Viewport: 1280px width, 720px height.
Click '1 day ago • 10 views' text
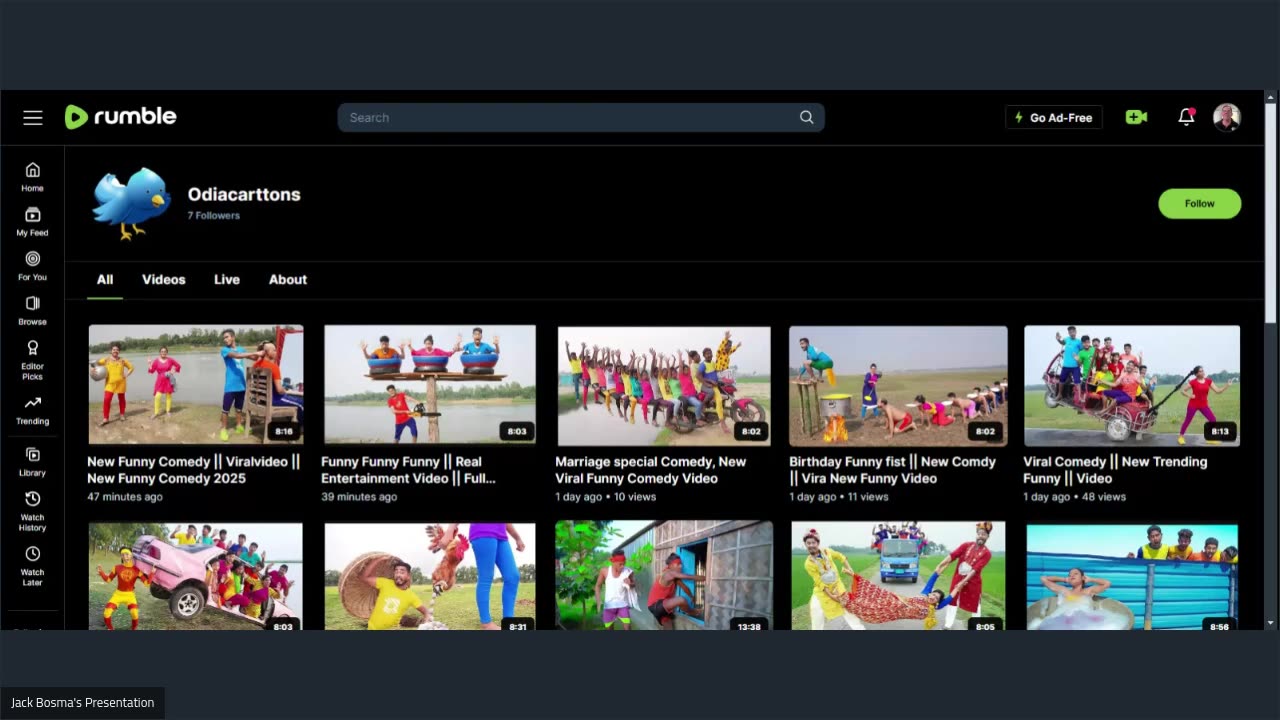606,497
